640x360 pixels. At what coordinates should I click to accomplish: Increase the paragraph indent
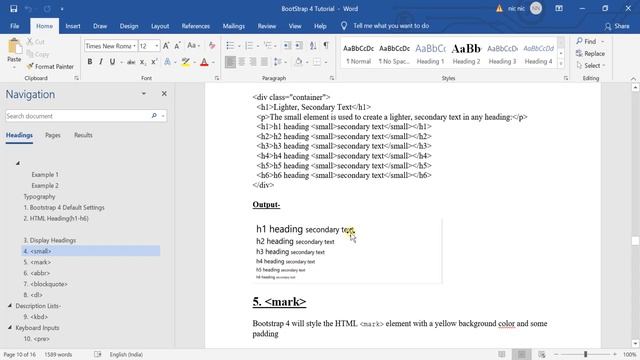click(299, 46)
